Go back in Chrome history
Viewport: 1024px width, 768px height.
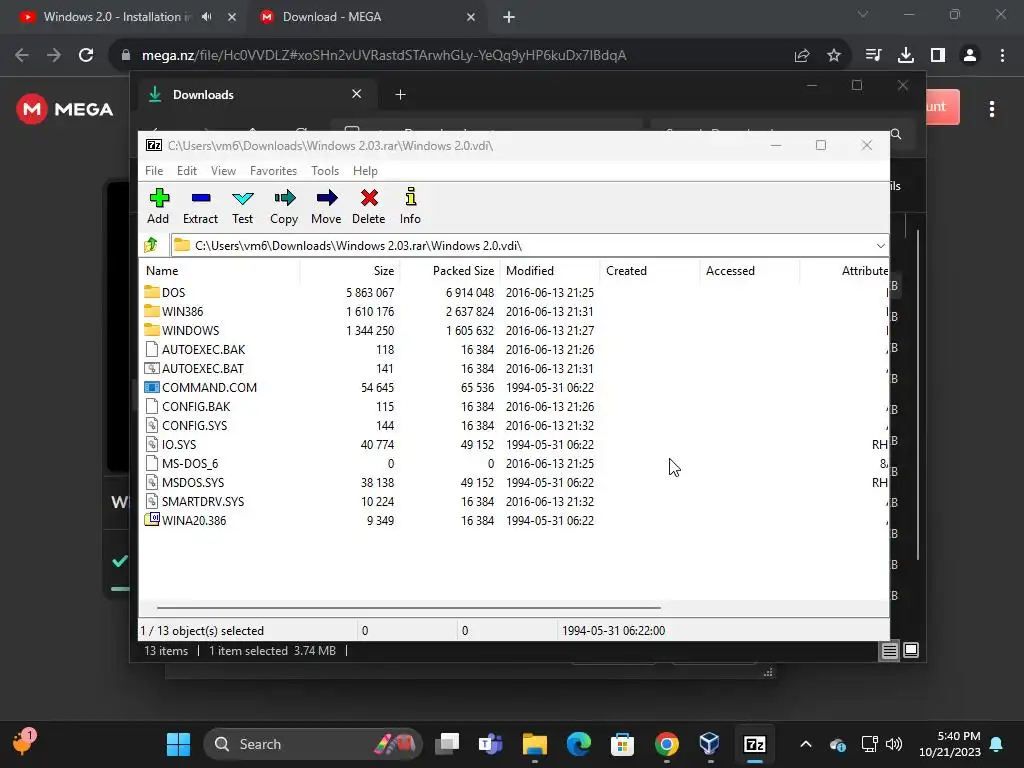pos(22,56)
